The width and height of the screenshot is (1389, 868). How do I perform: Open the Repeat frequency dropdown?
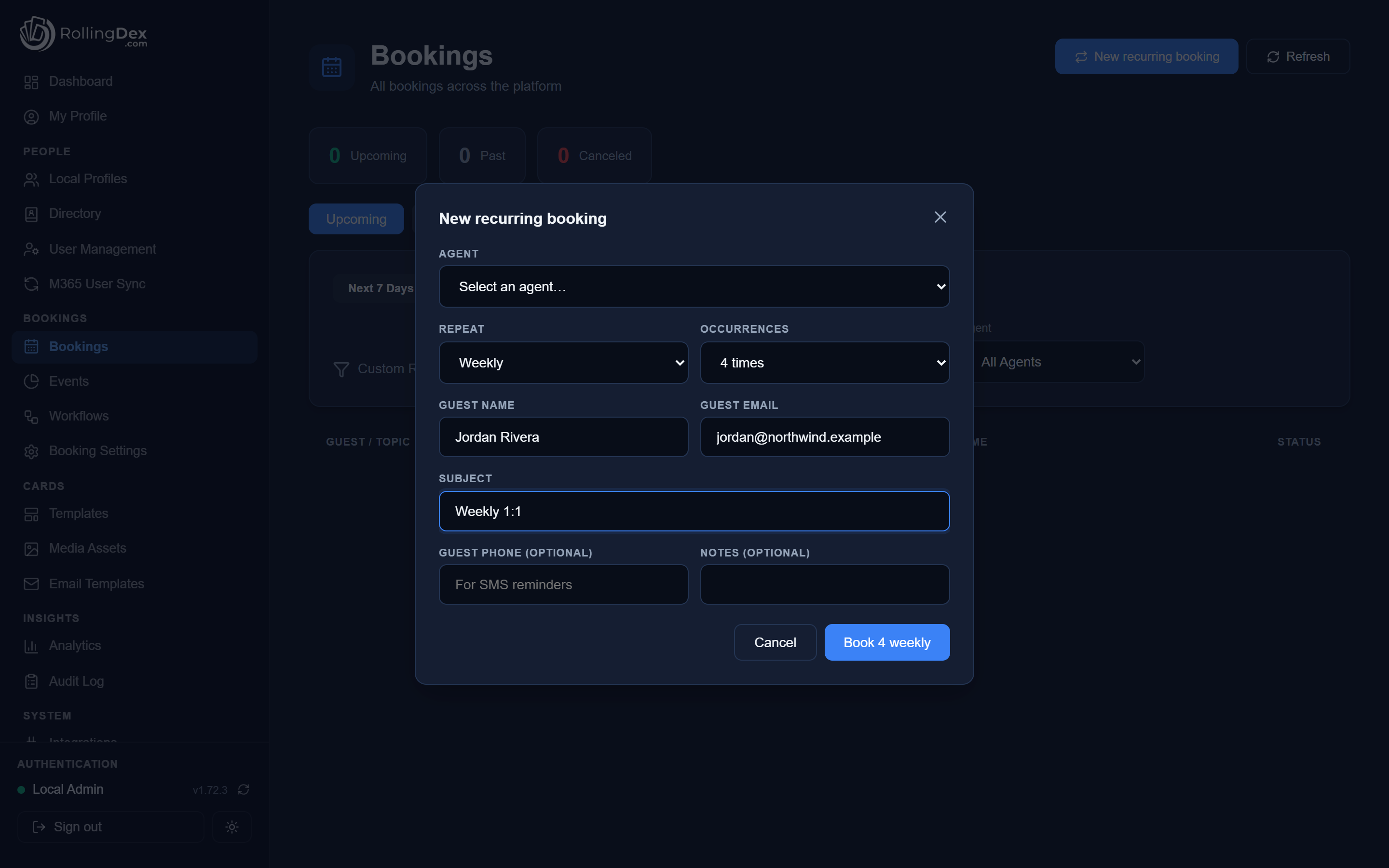[563, 363]
